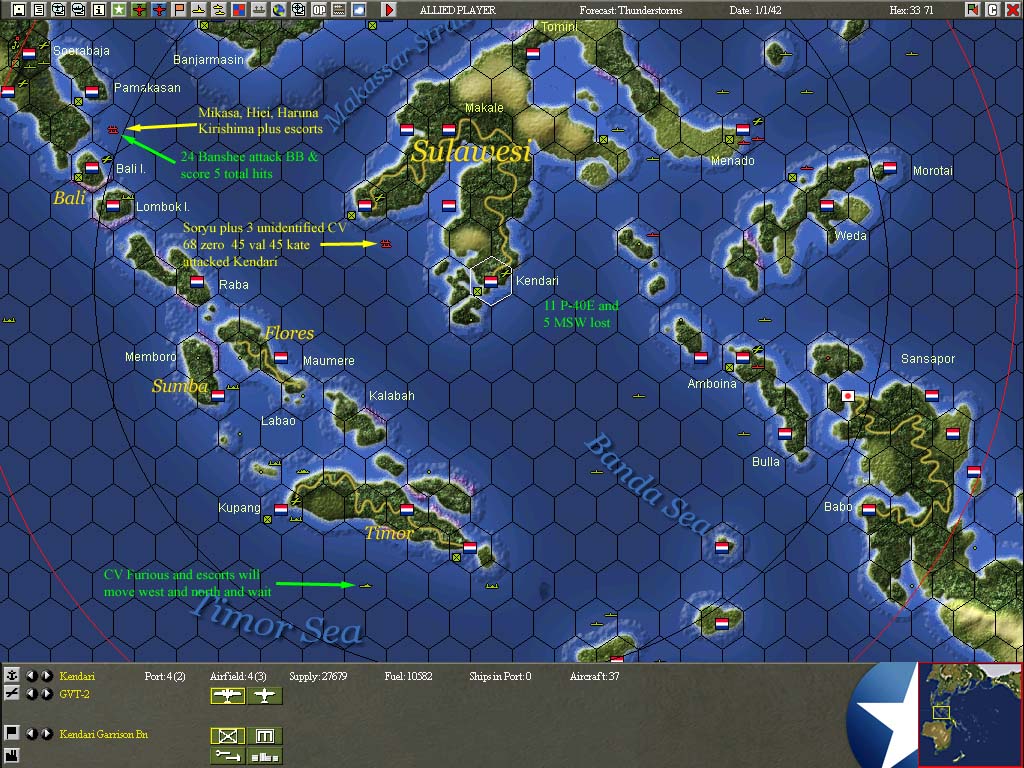Image resolution: width=1024 pixels, height=768 pixels.
Task: Select previous land unit arrow by Garrison Bn
Action: 31,734
